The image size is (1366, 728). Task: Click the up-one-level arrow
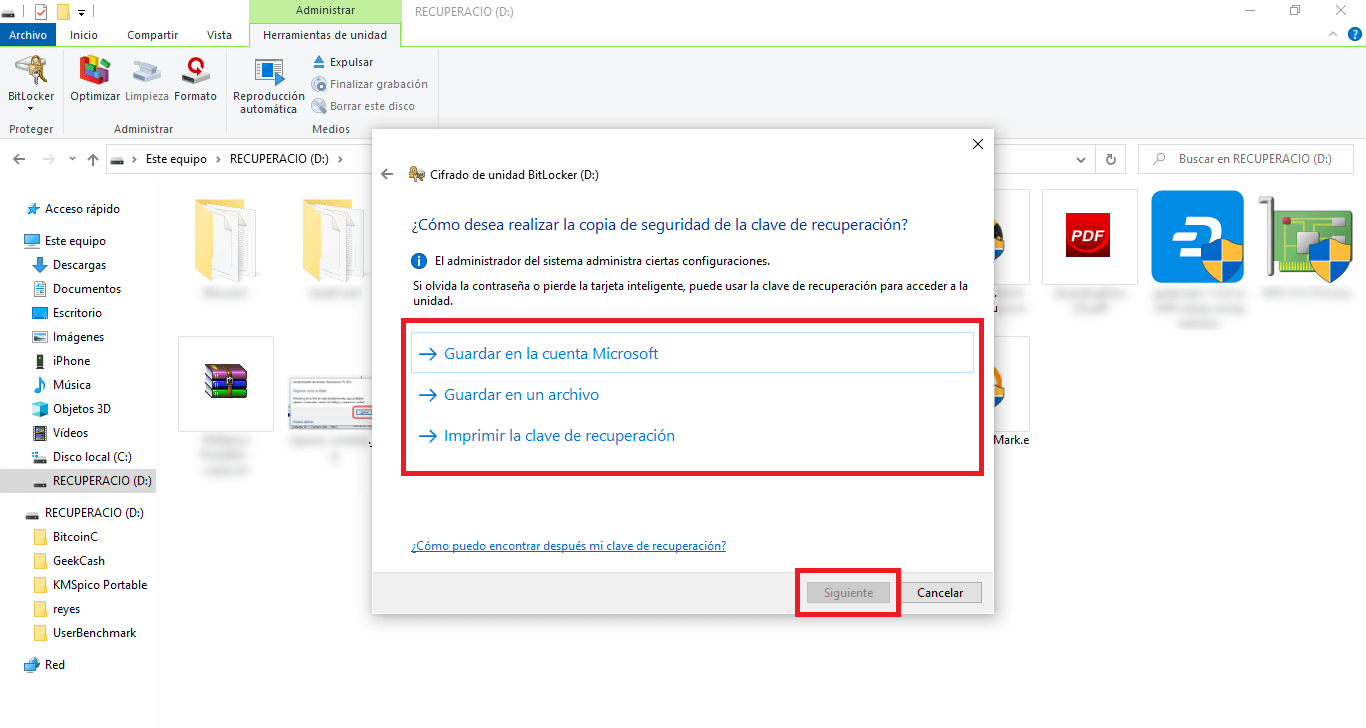93,159
